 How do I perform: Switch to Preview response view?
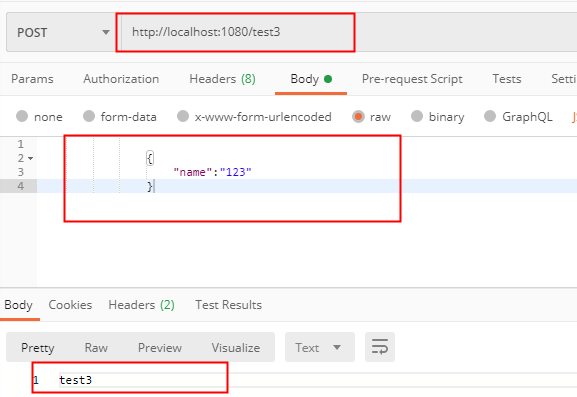[x=160, y=347]
